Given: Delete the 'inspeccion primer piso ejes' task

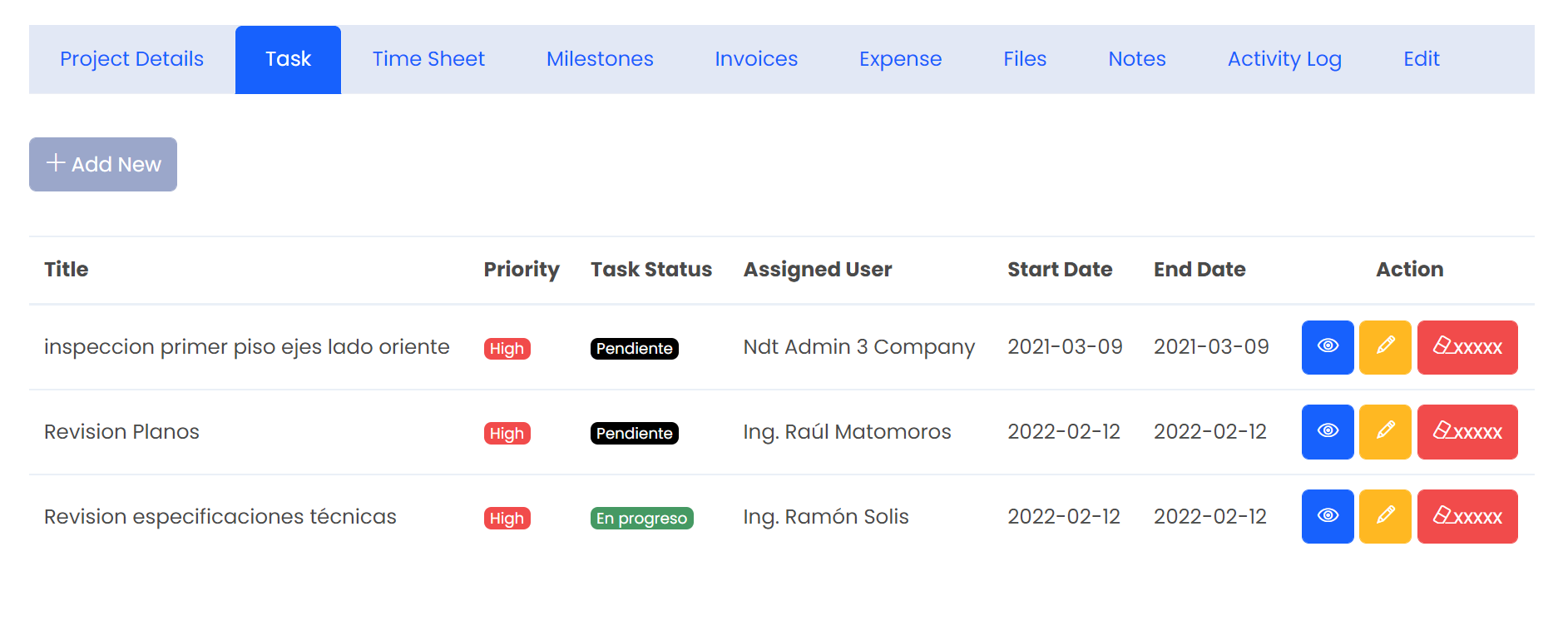Looking at the screenshot, I should click(1467, 347).
